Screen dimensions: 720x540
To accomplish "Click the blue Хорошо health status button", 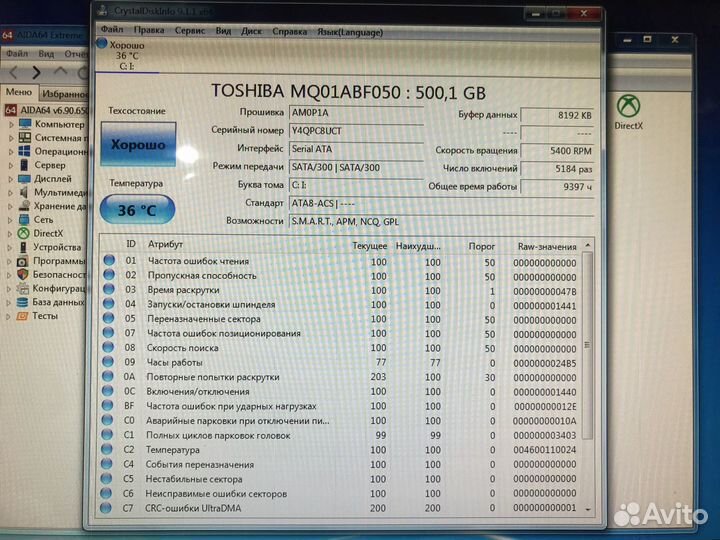I will point(137,145).
